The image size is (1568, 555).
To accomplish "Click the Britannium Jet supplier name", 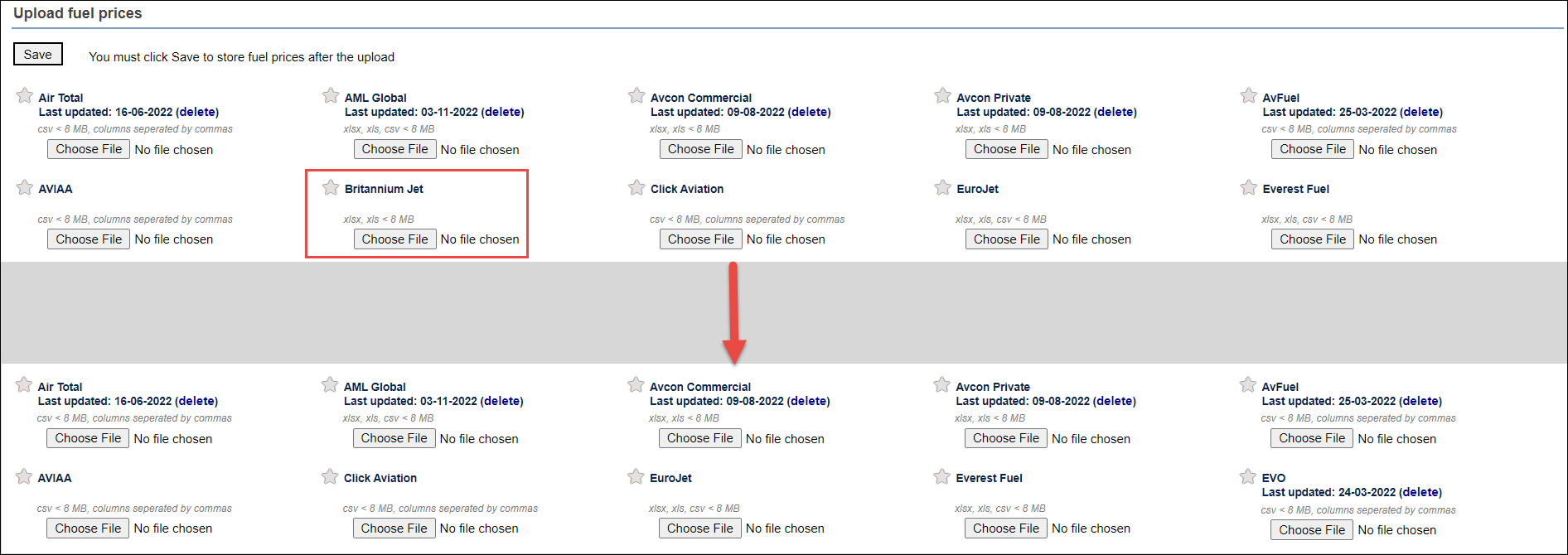I will 384,189.
